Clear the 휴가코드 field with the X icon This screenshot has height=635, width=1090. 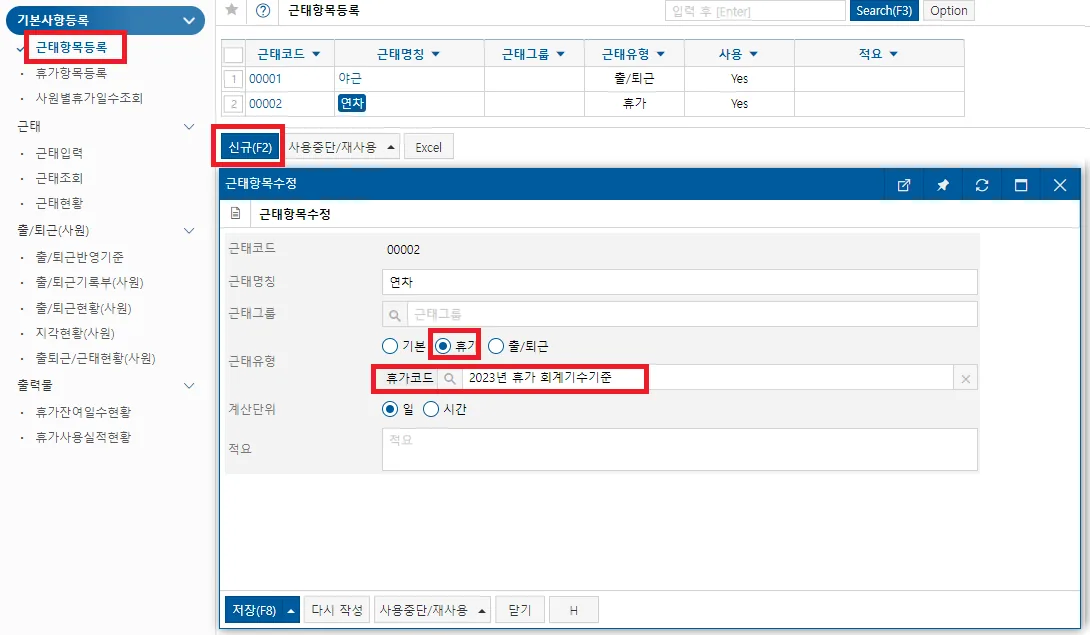966,379
